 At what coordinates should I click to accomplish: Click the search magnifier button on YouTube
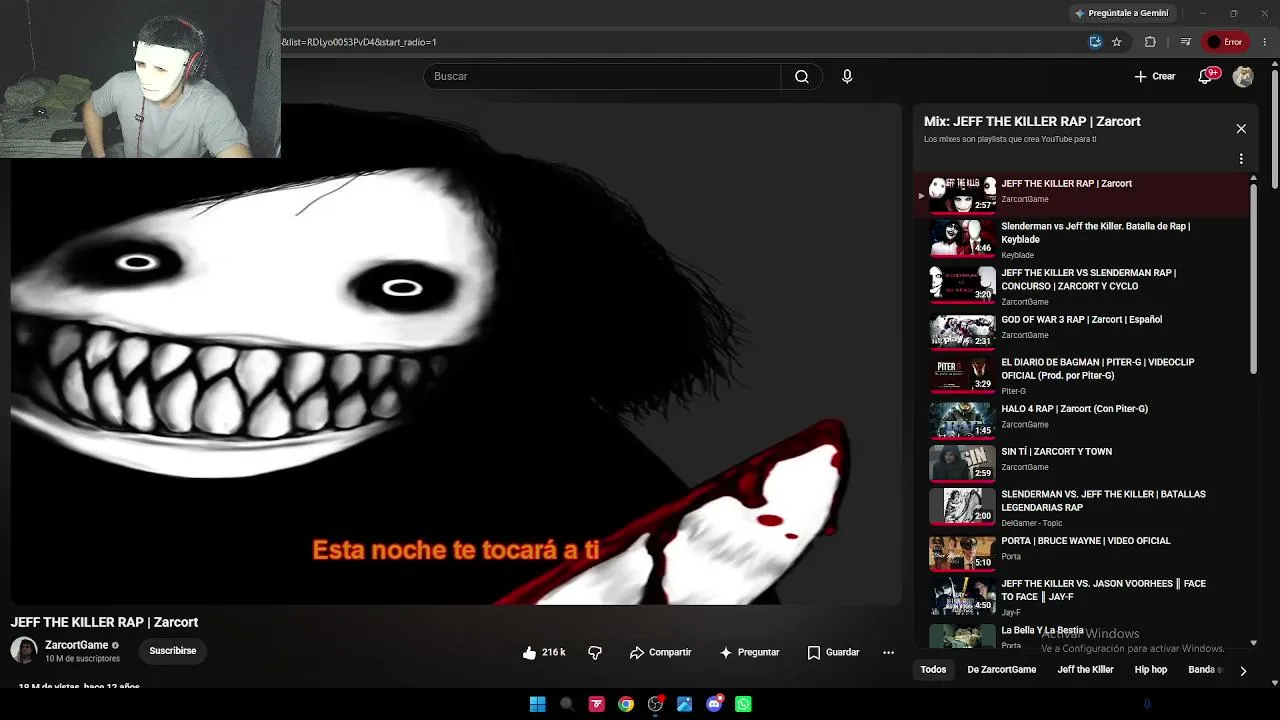click(x=801, y=76)
